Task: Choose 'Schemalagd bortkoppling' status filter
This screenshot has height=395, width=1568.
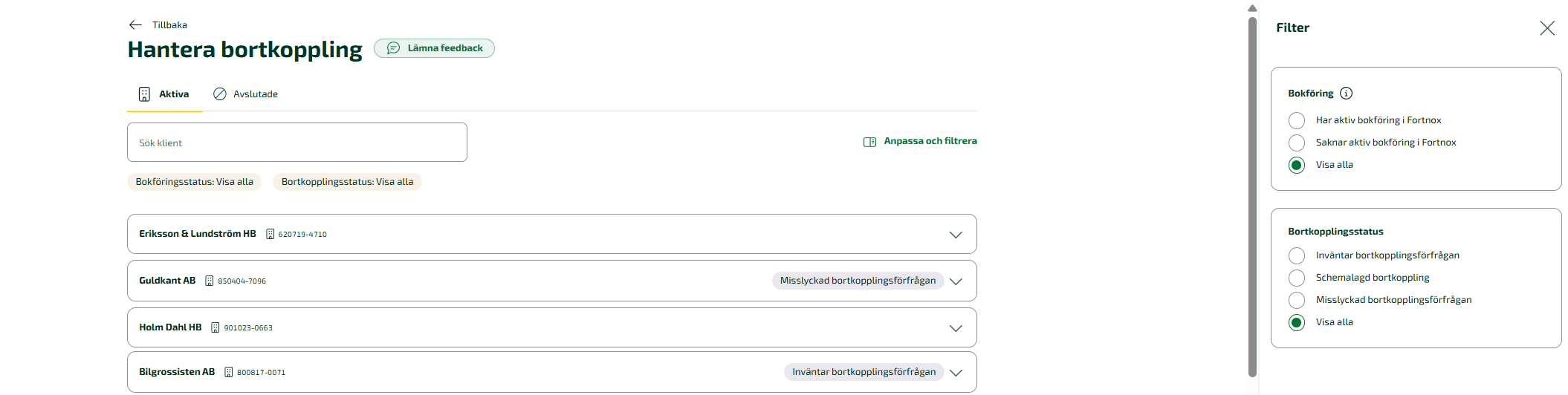Action: (x=1297, y=278)
